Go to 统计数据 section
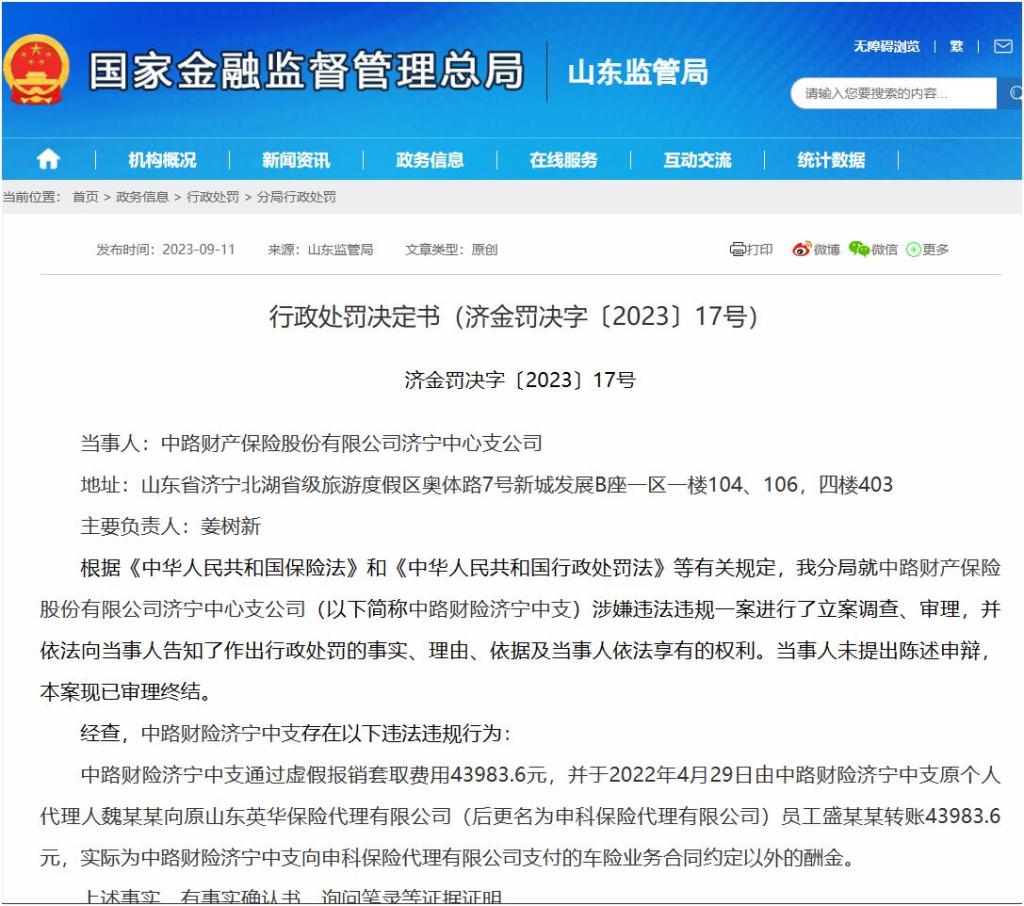Viewport: 1024px width, 906px height. (x=831, y=160)
